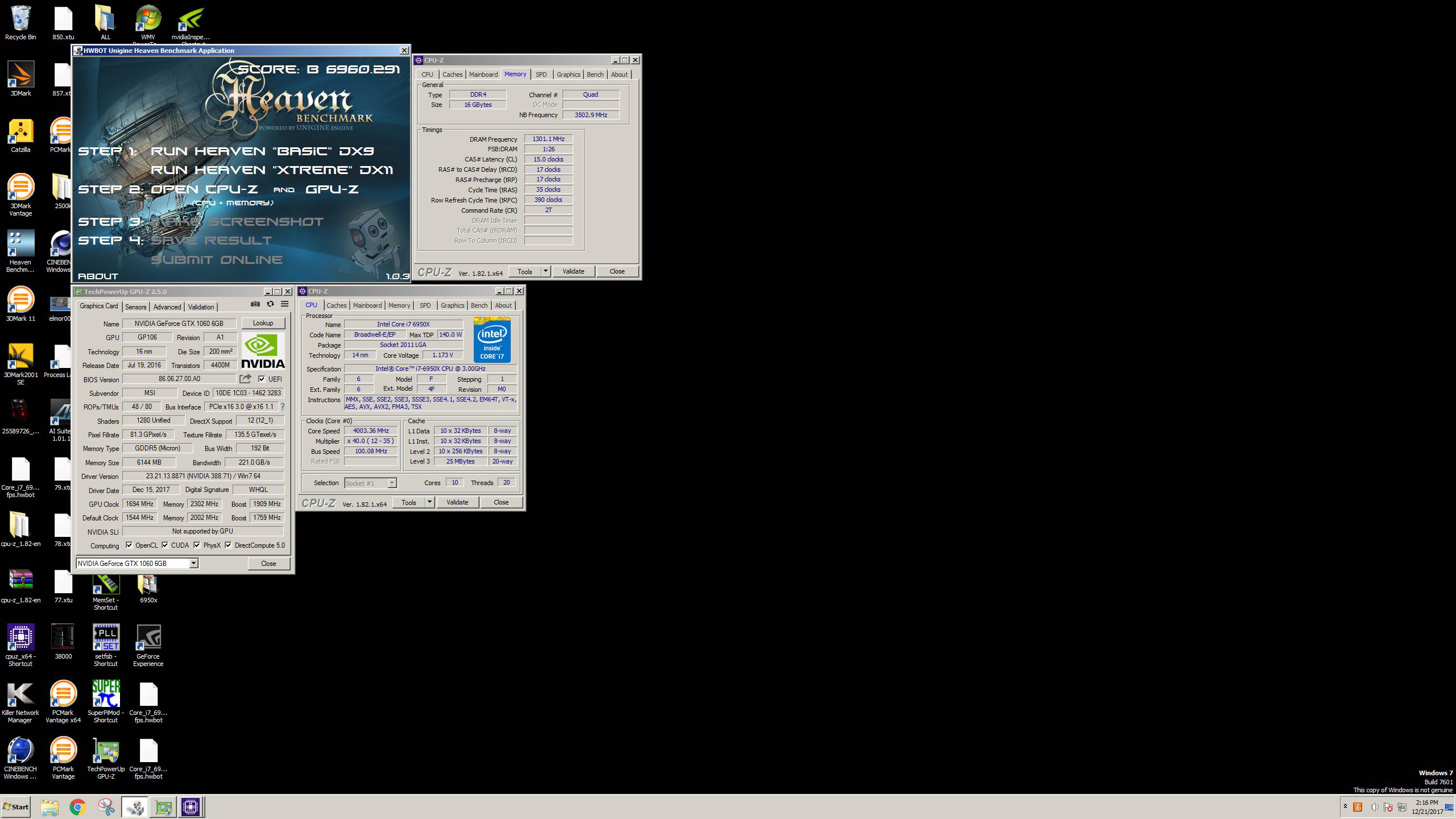Open Validation tab in GPU-Z
Image resolution: width=1456 pixels, height=819 pixels.
tap(201, 307)
